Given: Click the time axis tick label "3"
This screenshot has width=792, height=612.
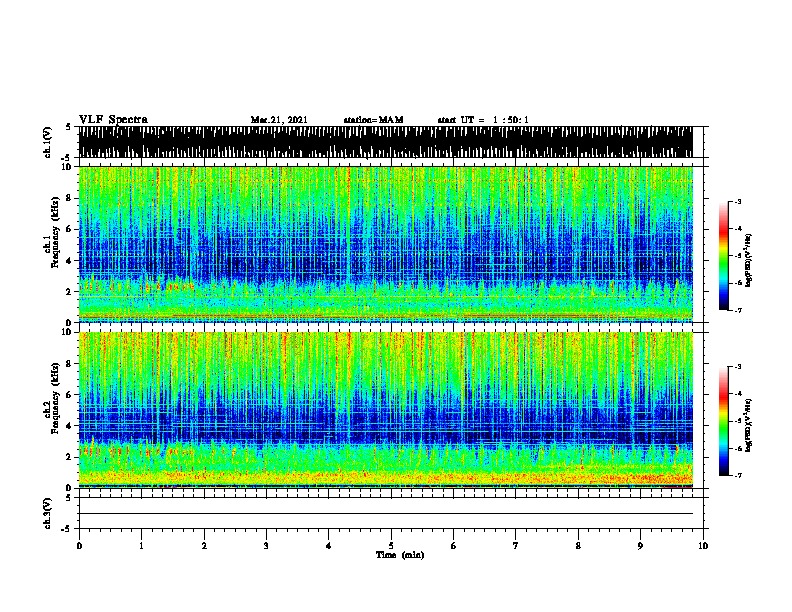Looking at the screenshot, I should click(x=266, y=546).
